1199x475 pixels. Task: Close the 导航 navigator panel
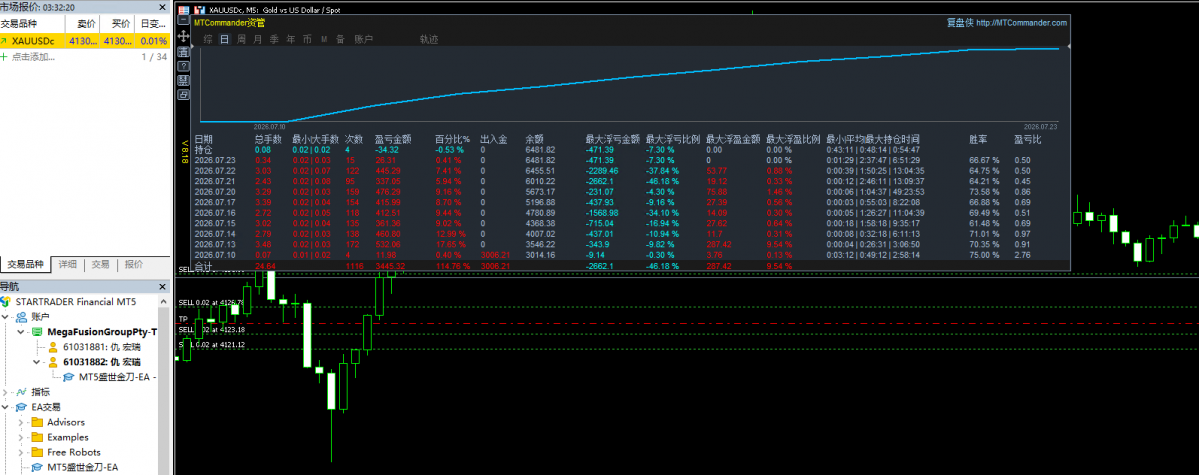coord(162,287)
